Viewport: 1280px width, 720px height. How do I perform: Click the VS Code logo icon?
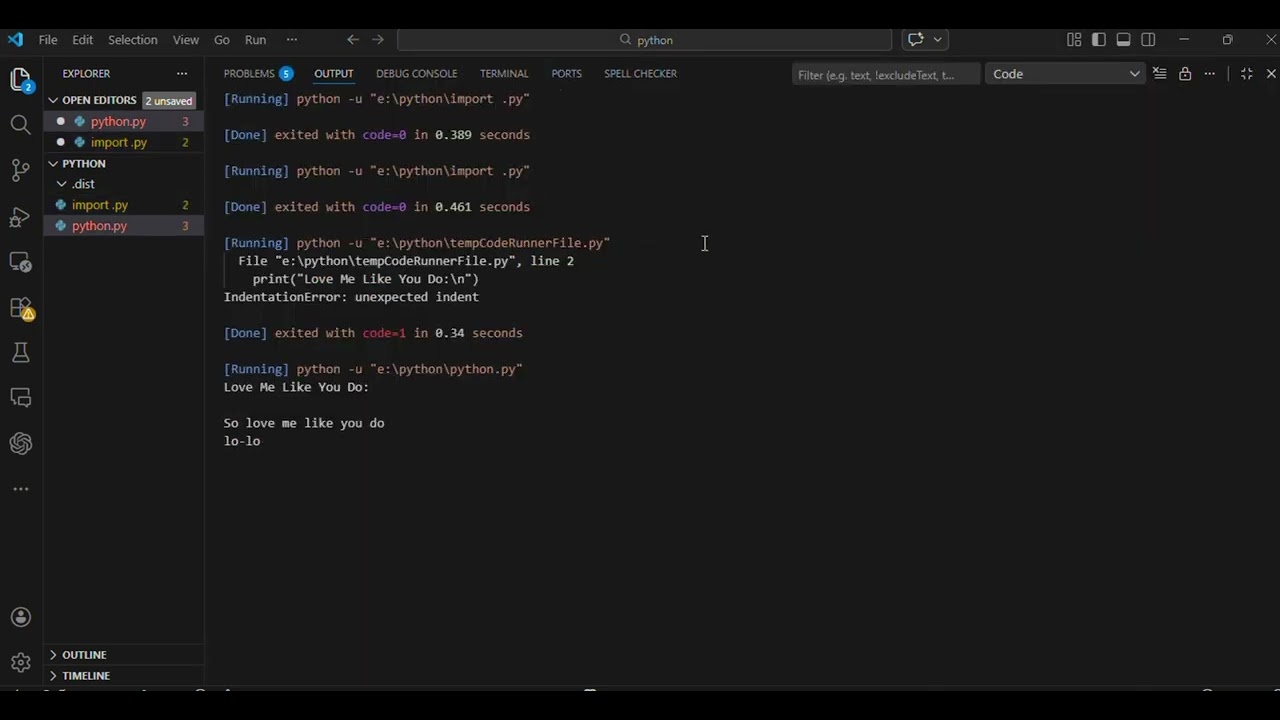[x=15, y=40]
